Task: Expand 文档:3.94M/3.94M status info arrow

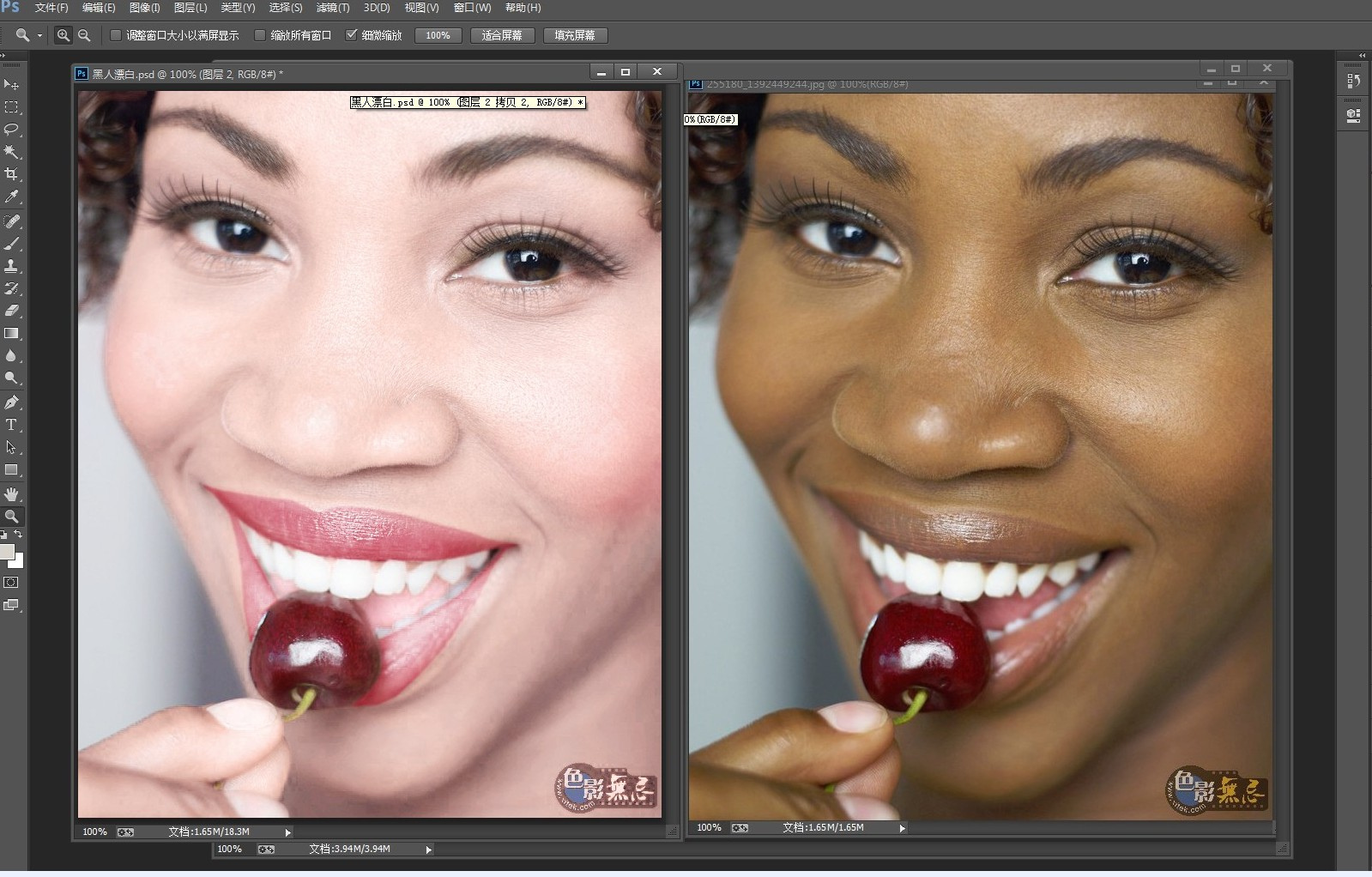Action: tap(428, 850)
